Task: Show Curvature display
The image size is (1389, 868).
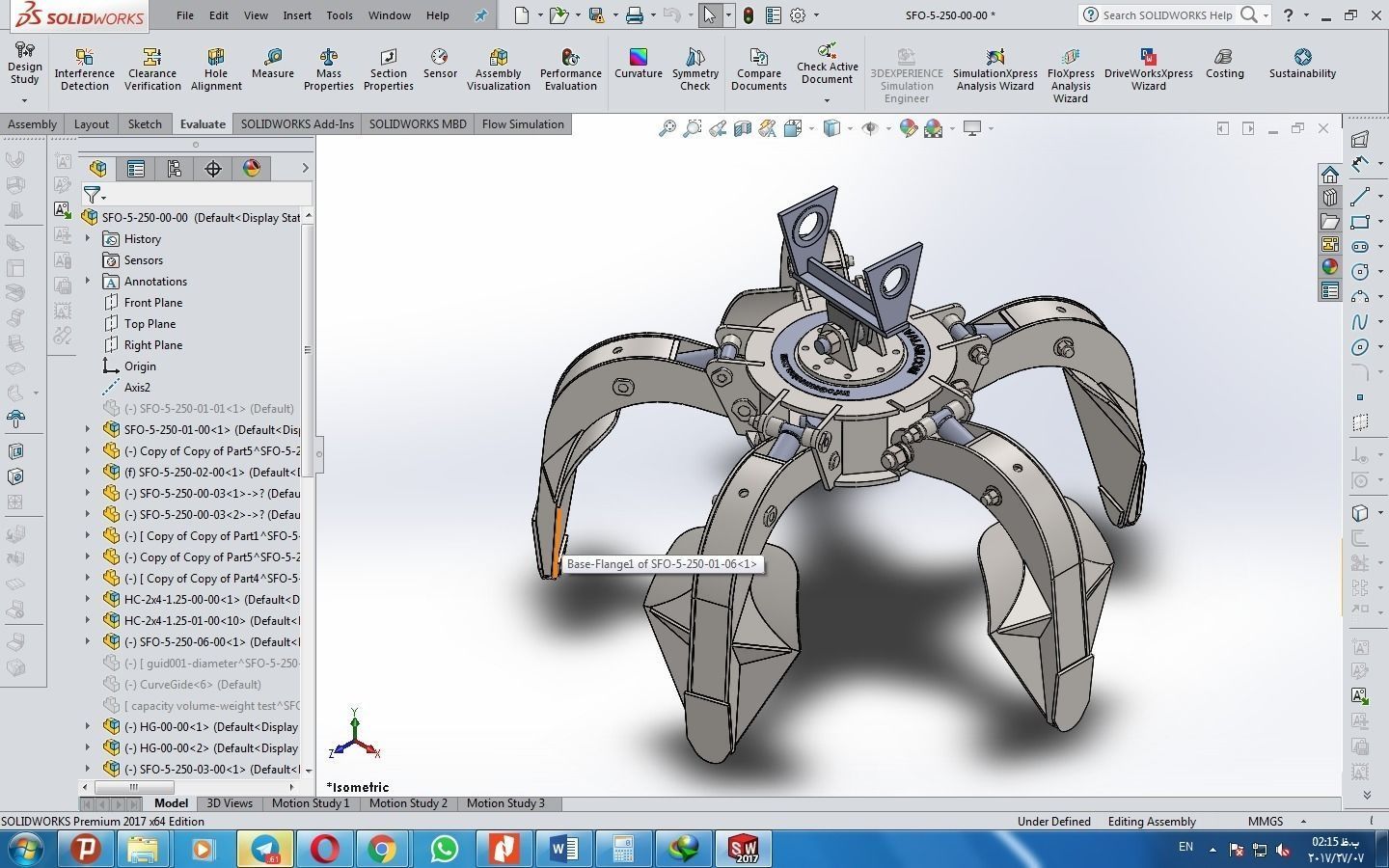Action: [x=639, y=64]
